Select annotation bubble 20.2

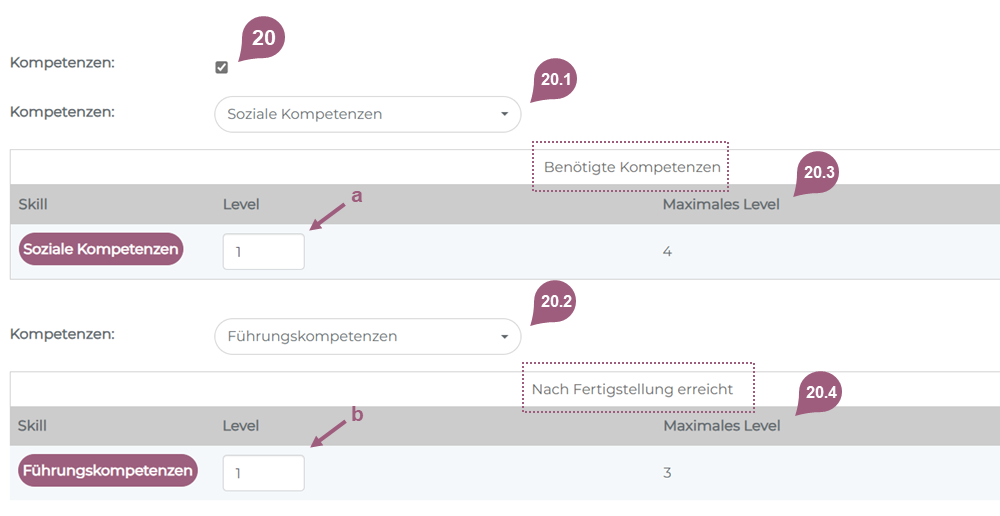coord(558,301)
